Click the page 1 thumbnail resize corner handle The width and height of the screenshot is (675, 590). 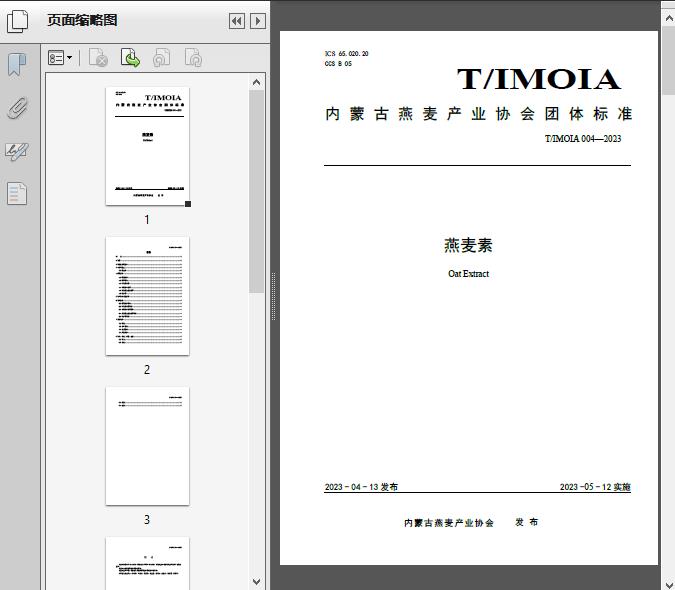pyautogui.click(x=188, y=204)
